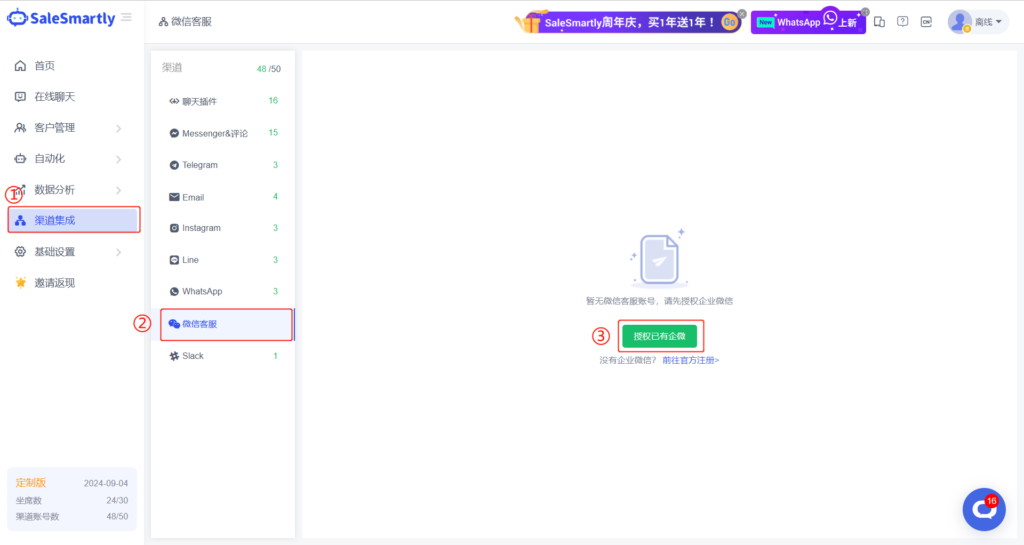Click the Messenger icon
The image size is (1024, 545).
(174, 133)
